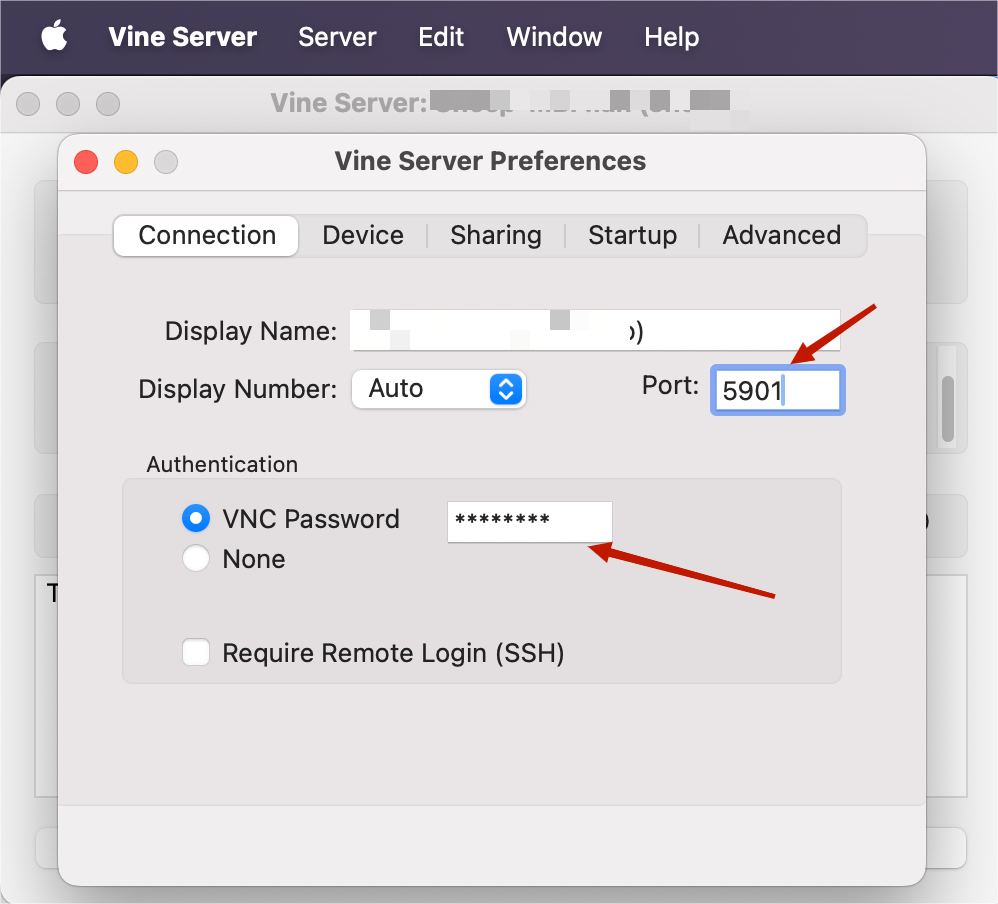Open the Sharing tab

496,236
